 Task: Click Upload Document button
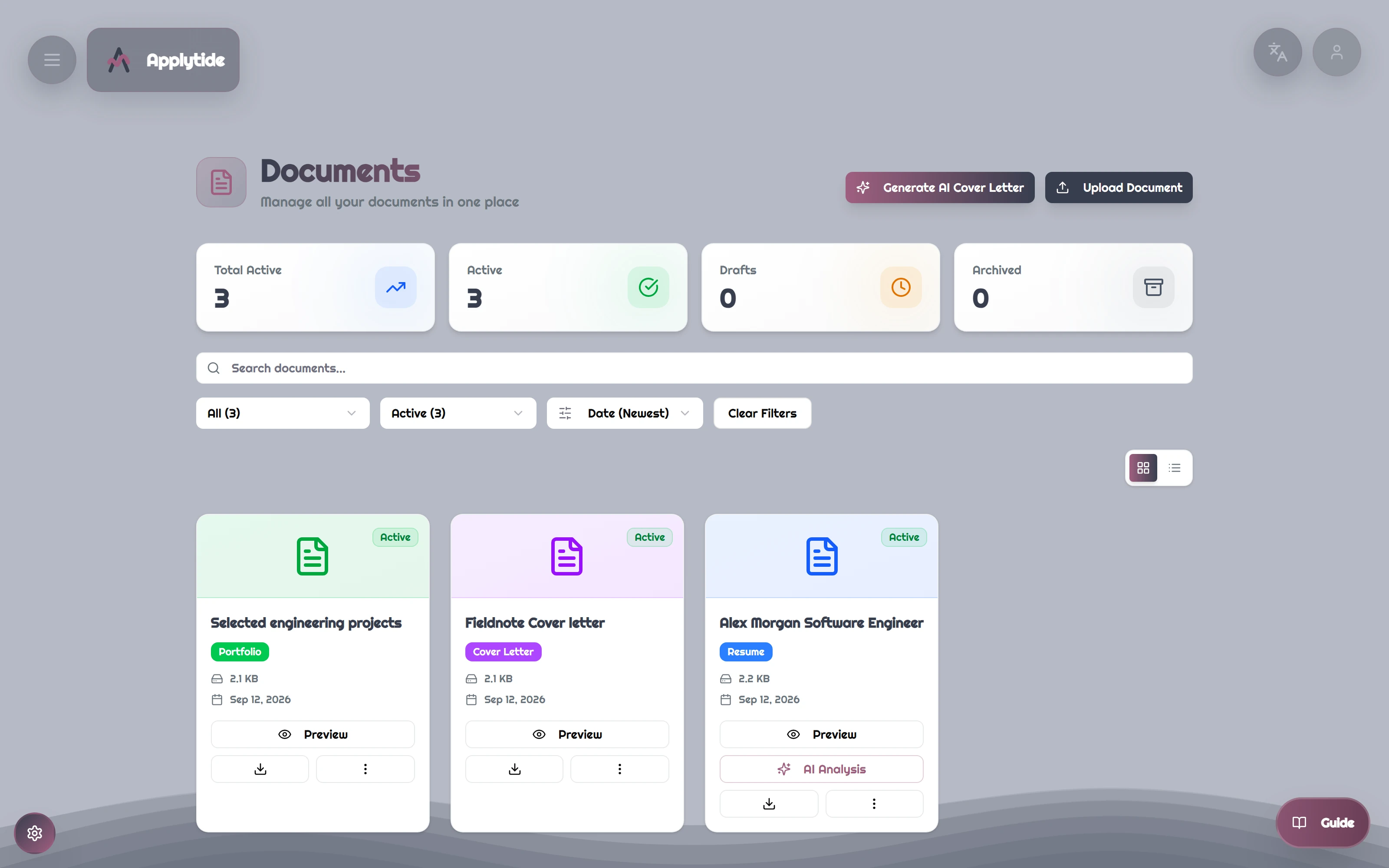point(1119,188)
